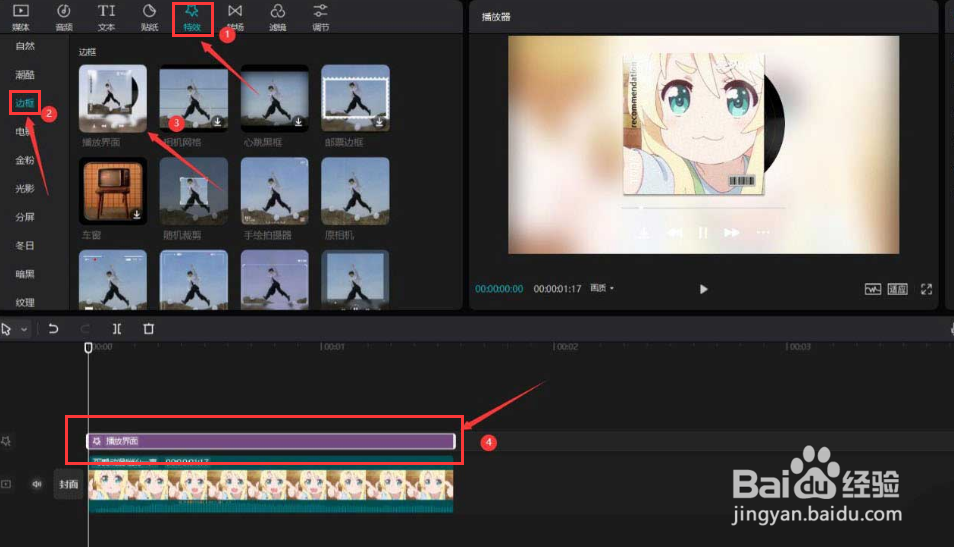Click the total duration 00:00:01:17
The image size is (954, 547).
click(x=557, y=288)
